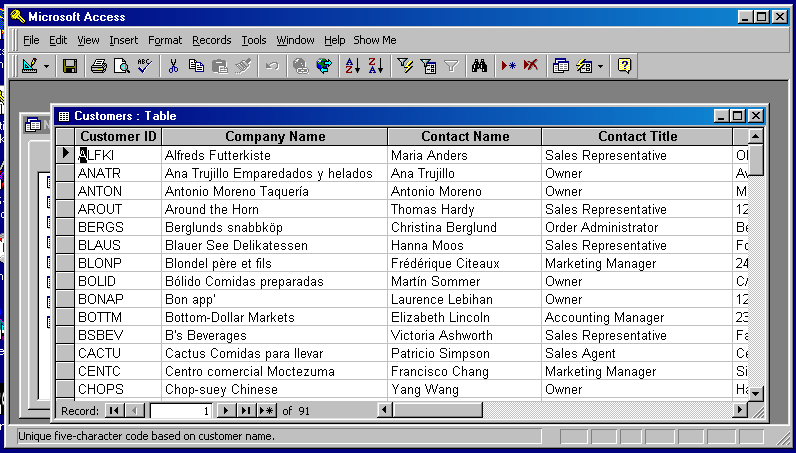Select the Contact Name column header

click(465, 137)
